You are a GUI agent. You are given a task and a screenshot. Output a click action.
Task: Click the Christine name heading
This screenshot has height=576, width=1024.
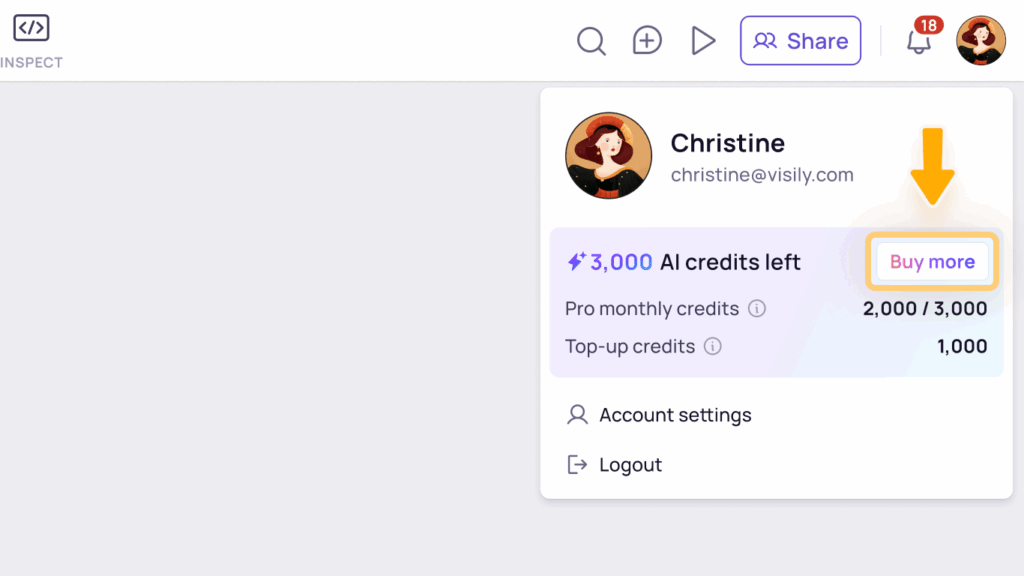(727, 143)
